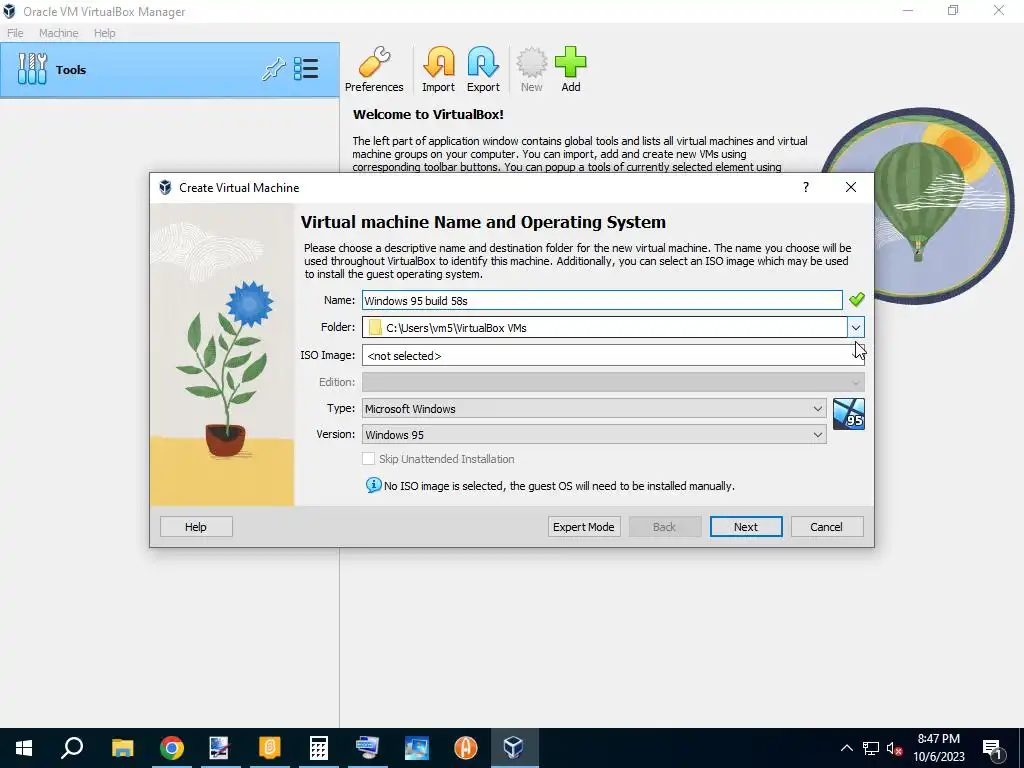Open the notification center icon
1024x768 pixels.
[x=993, y=748]
